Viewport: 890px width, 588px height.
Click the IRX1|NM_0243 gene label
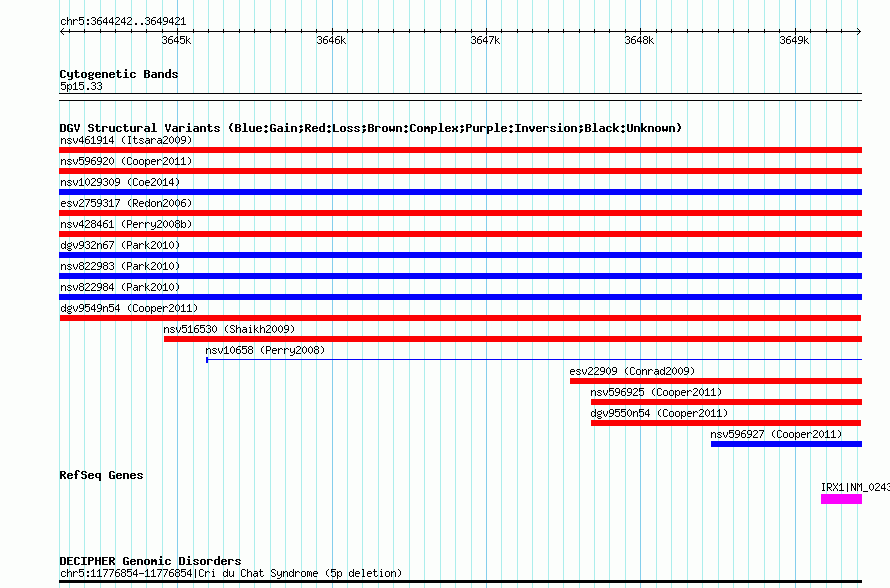click(855, 487)
